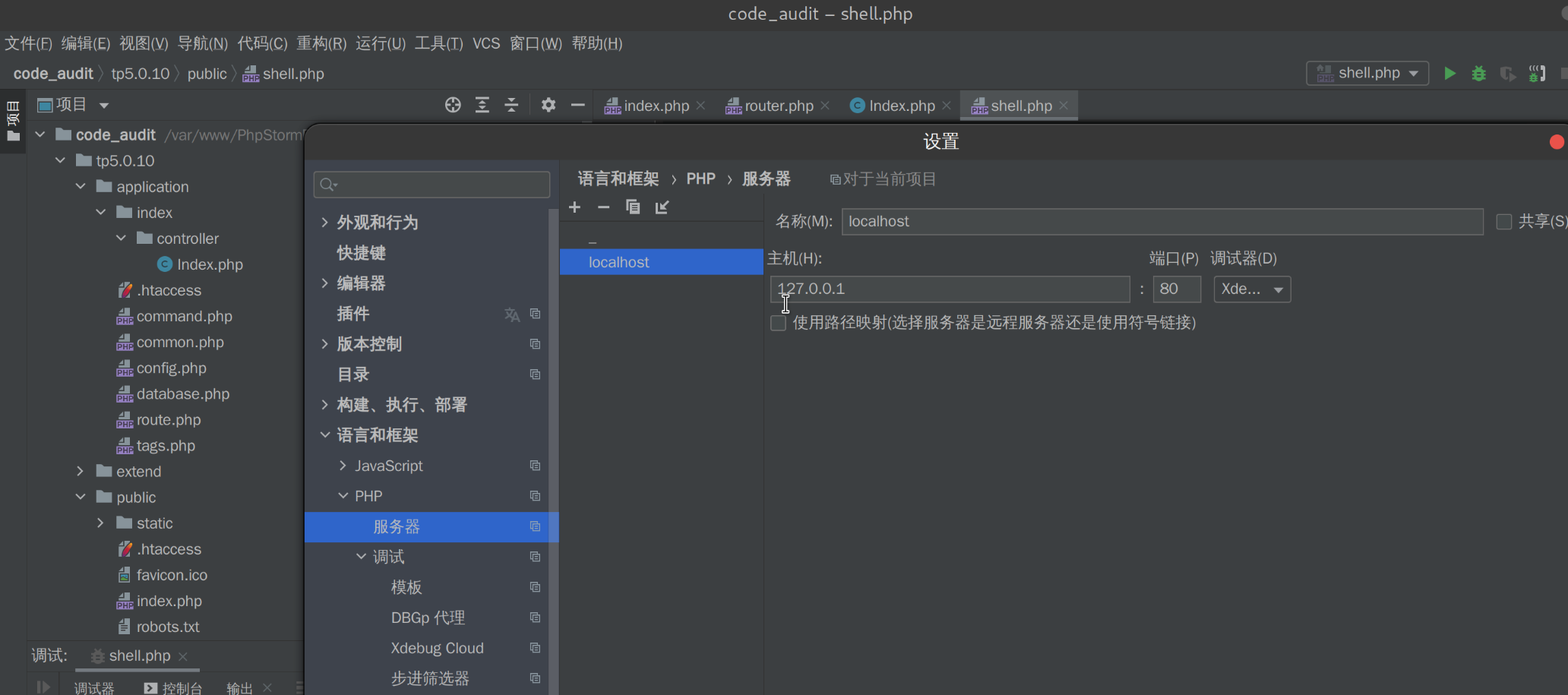Click the project-level icon beside 目录
Viewport: 1568px width, 695px height.
click(x=535, y=374)
